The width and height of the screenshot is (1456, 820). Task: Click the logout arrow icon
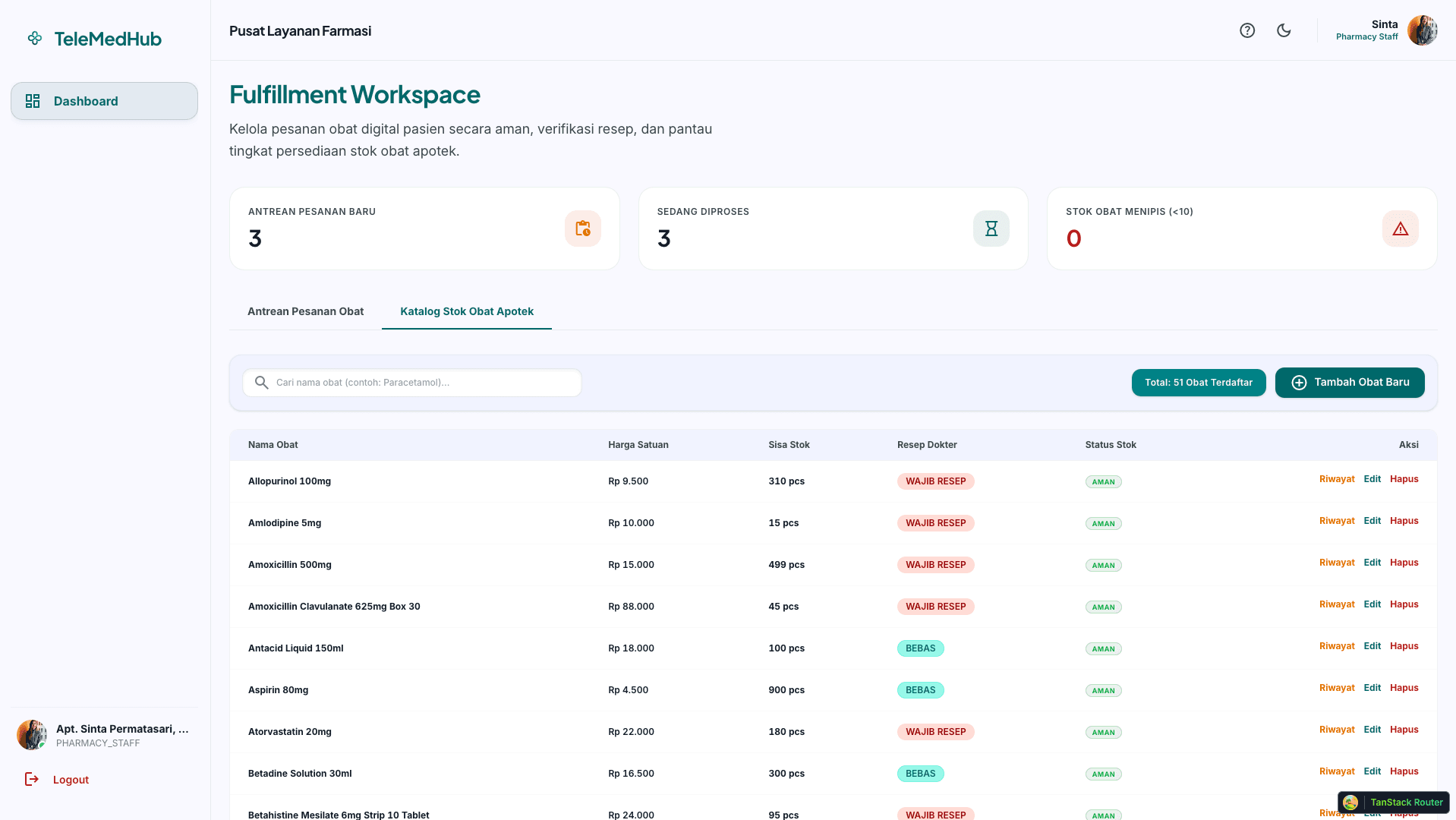coord(32,779)
